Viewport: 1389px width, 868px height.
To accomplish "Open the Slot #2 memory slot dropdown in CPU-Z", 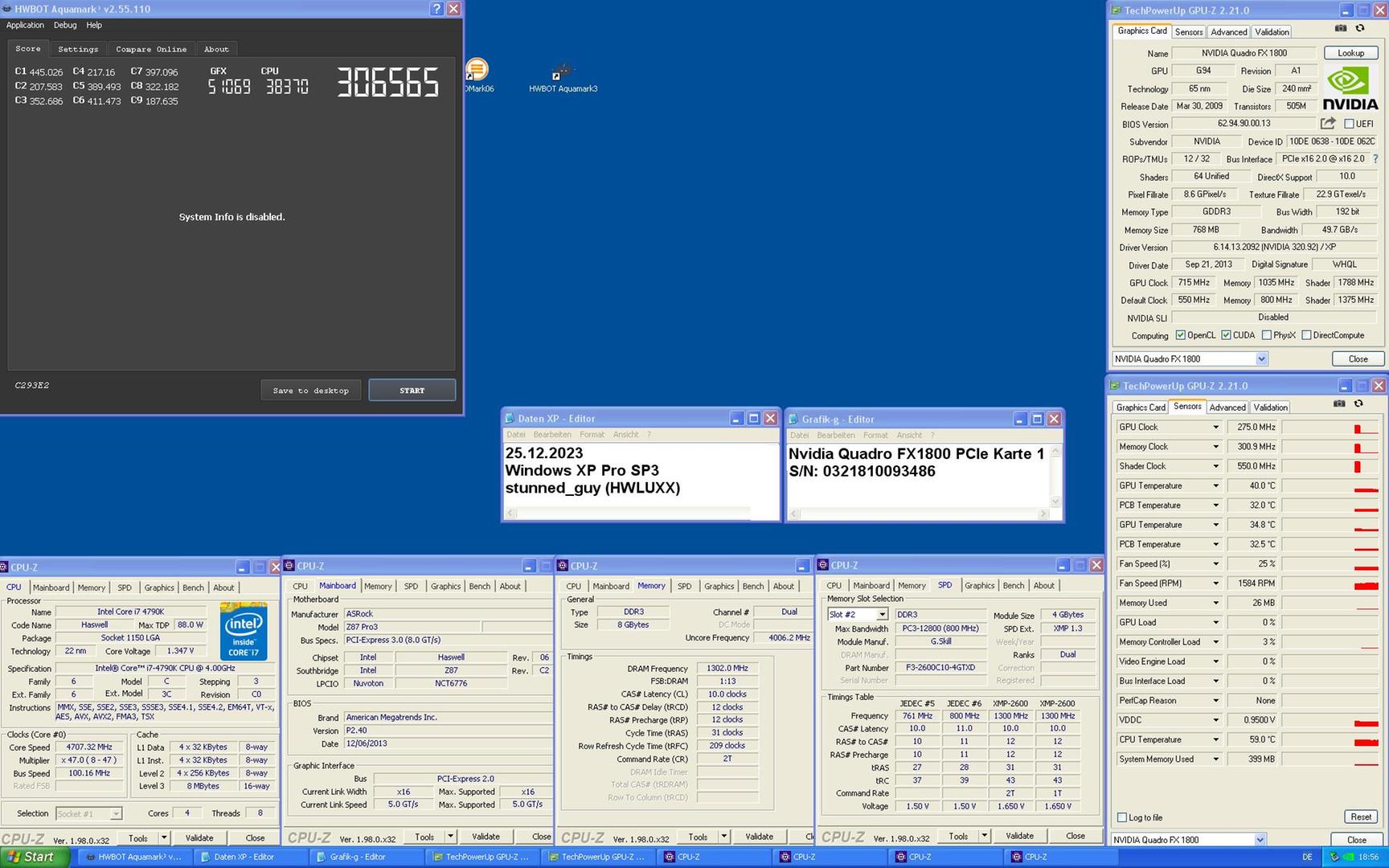I will pos(882,615).
